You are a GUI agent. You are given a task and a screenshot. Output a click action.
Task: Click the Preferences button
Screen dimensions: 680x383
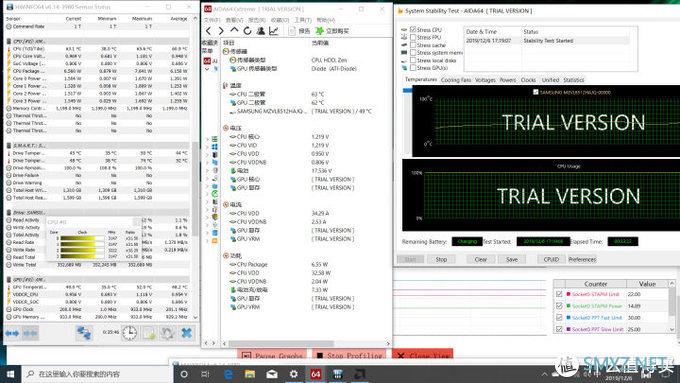tap(582, 259)
